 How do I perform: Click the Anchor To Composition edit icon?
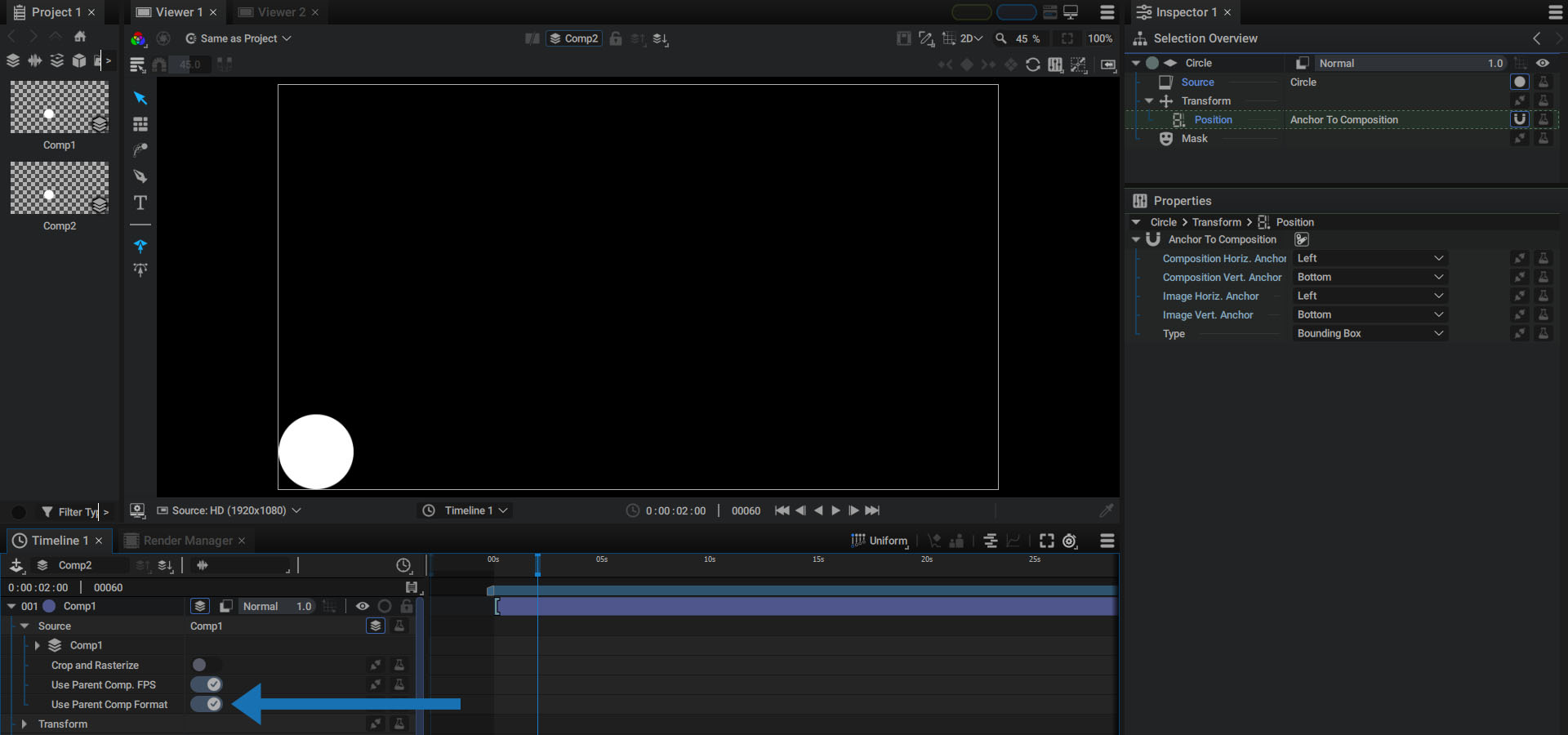[1302, 239]
